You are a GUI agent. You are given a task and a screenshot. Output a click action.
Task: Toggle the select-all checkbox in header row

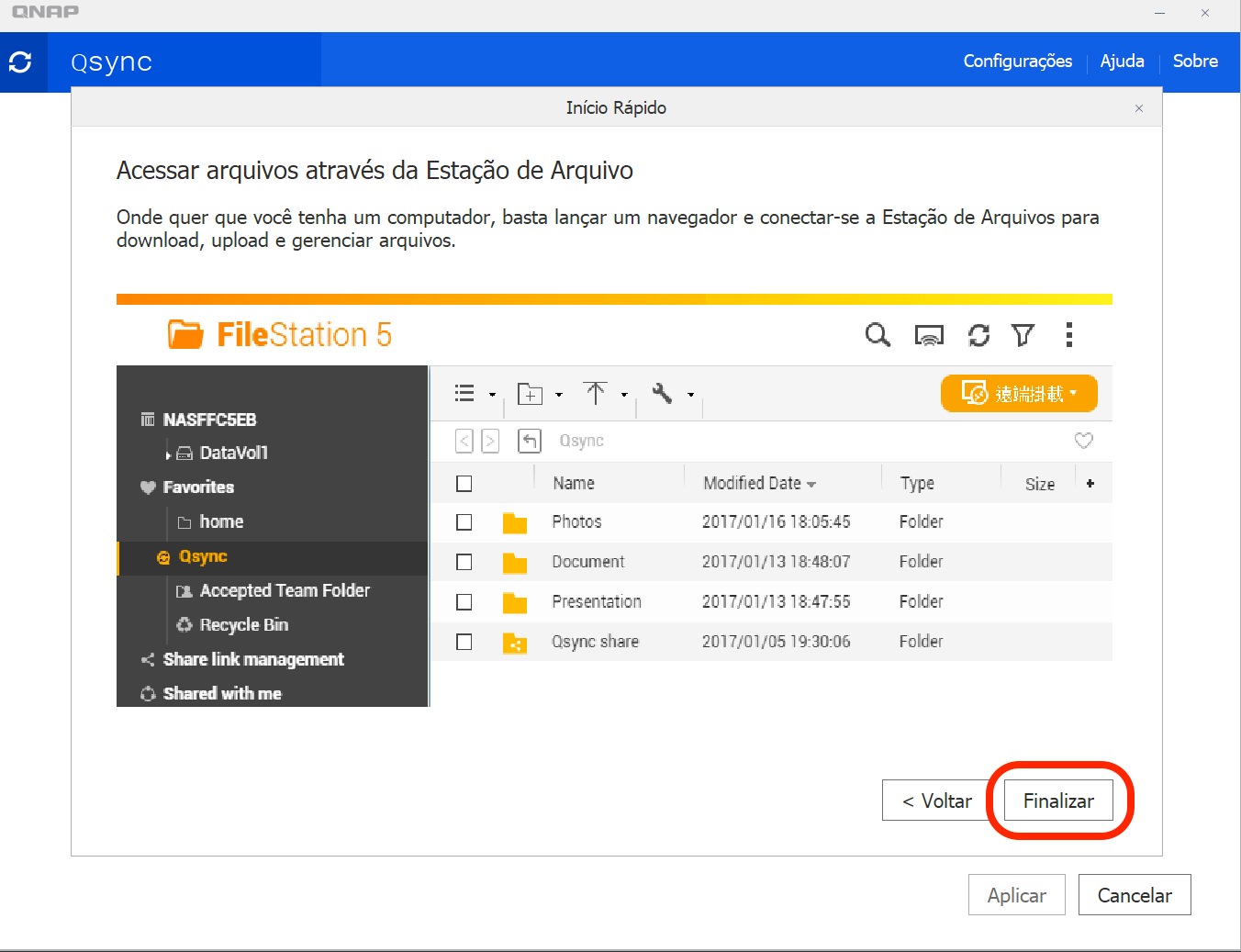click(x=464, y=484)
